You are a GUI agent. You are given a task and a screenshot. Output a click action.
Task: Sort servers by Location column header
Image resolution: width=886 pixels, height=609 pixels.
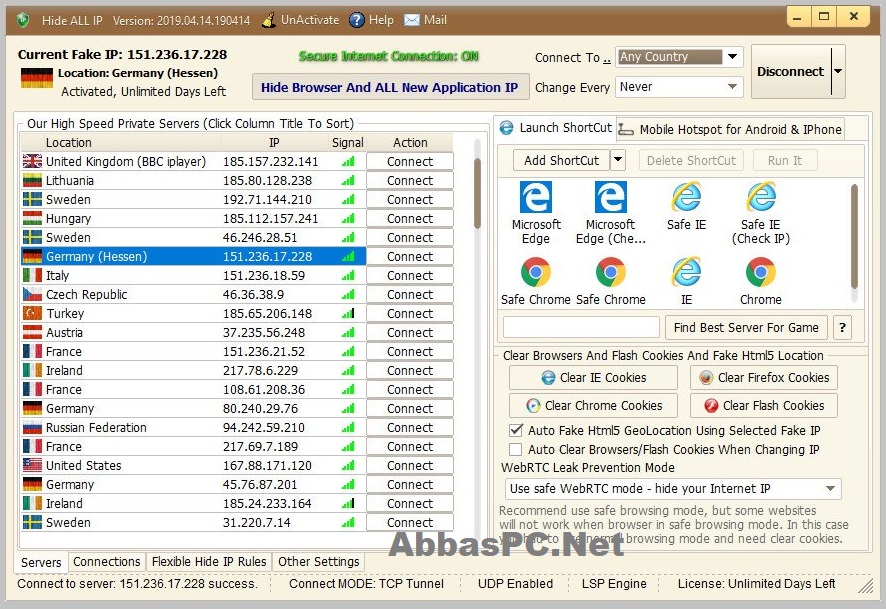pos(120,142)
